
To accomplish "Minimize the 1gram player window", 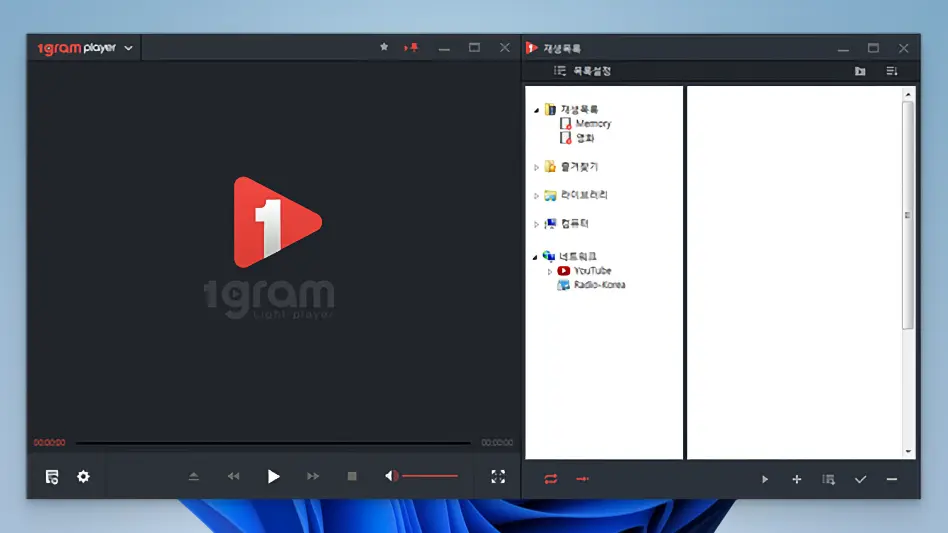I will (x=444, y=48).
